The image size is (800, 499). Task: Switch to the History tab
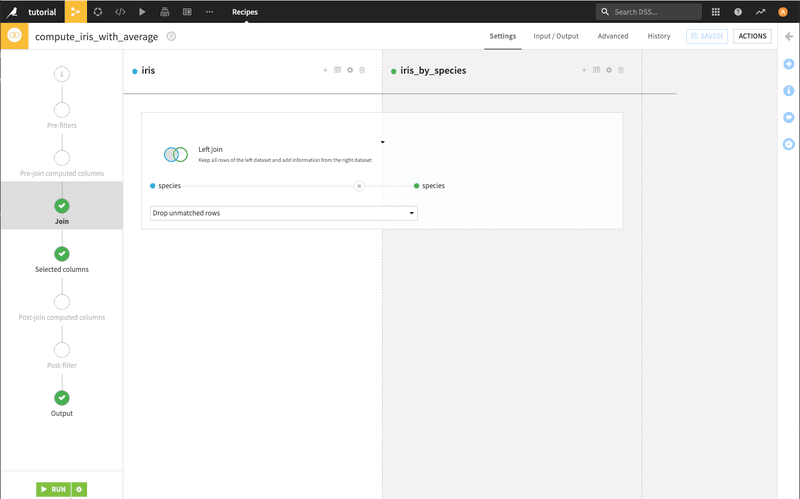(x=659, y=36)
